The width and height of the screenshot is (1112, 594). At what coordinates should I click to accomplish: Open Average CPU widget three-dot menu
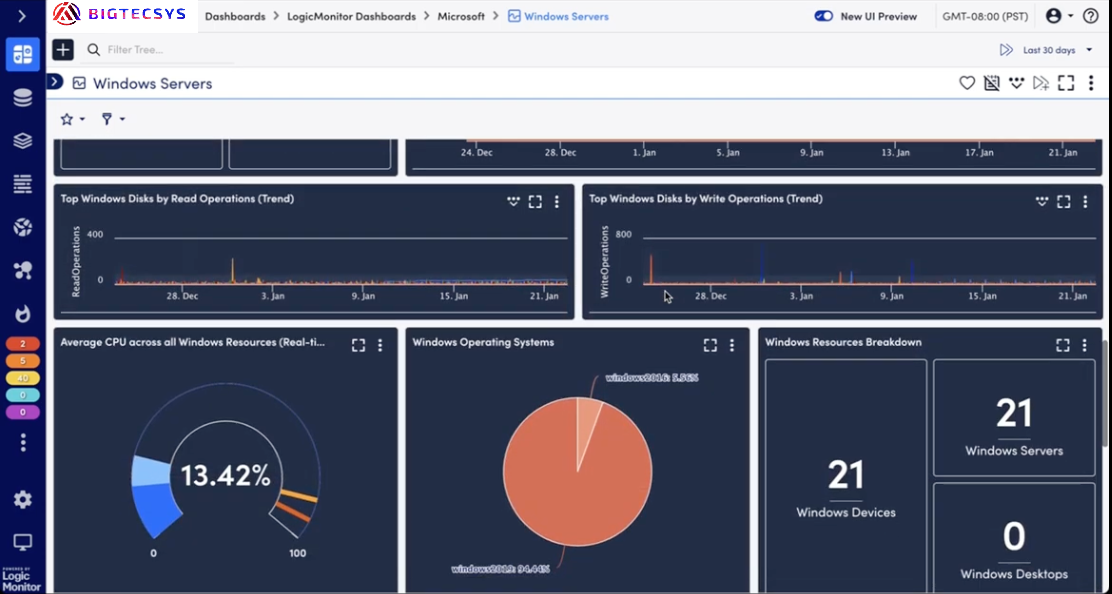pos(380,345)
